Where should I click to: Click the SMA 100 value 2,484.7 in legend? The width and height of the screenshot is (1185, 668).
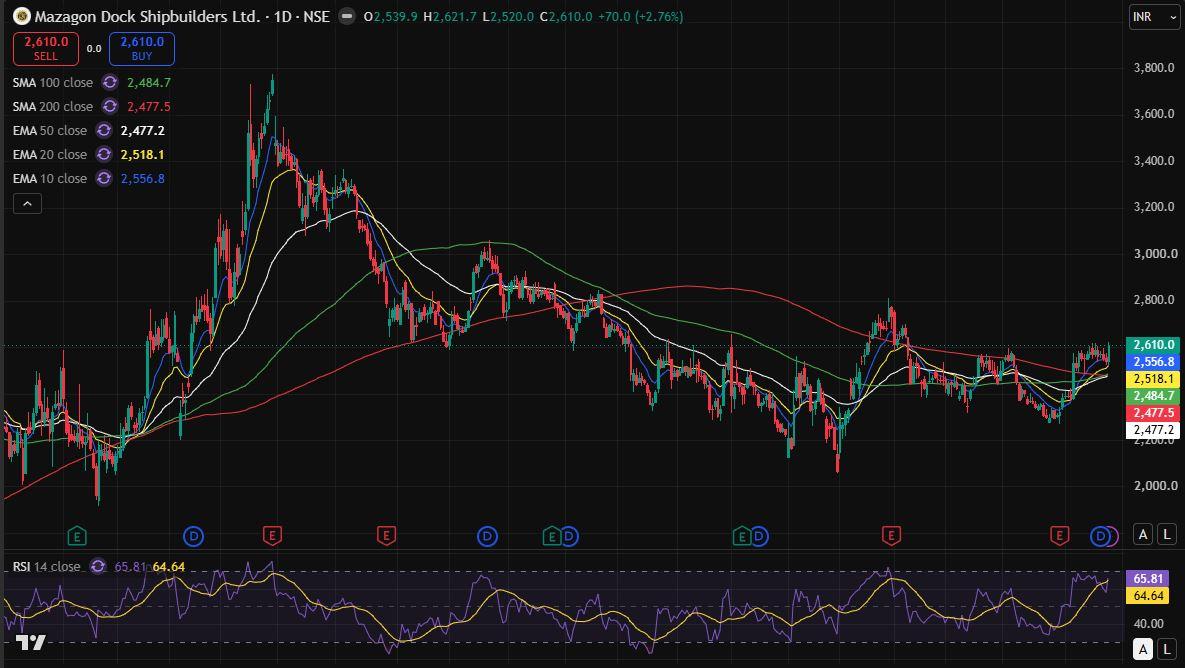[x=149, y=82]
